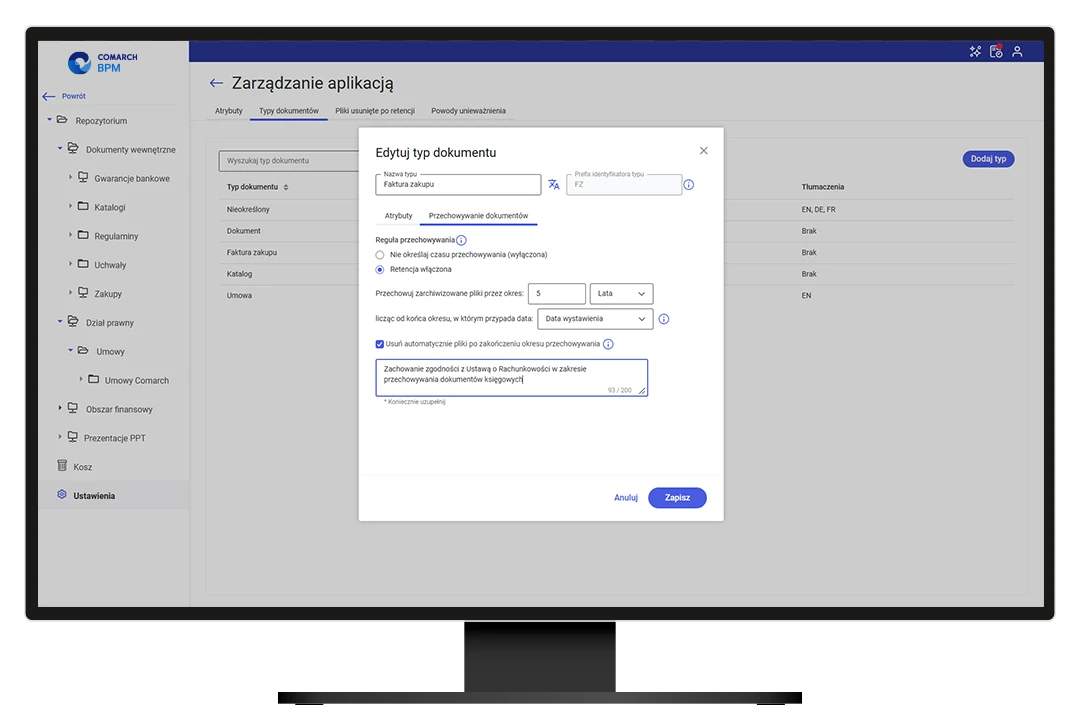
Task: Click the text area resize handle icon
Action: 642,391
